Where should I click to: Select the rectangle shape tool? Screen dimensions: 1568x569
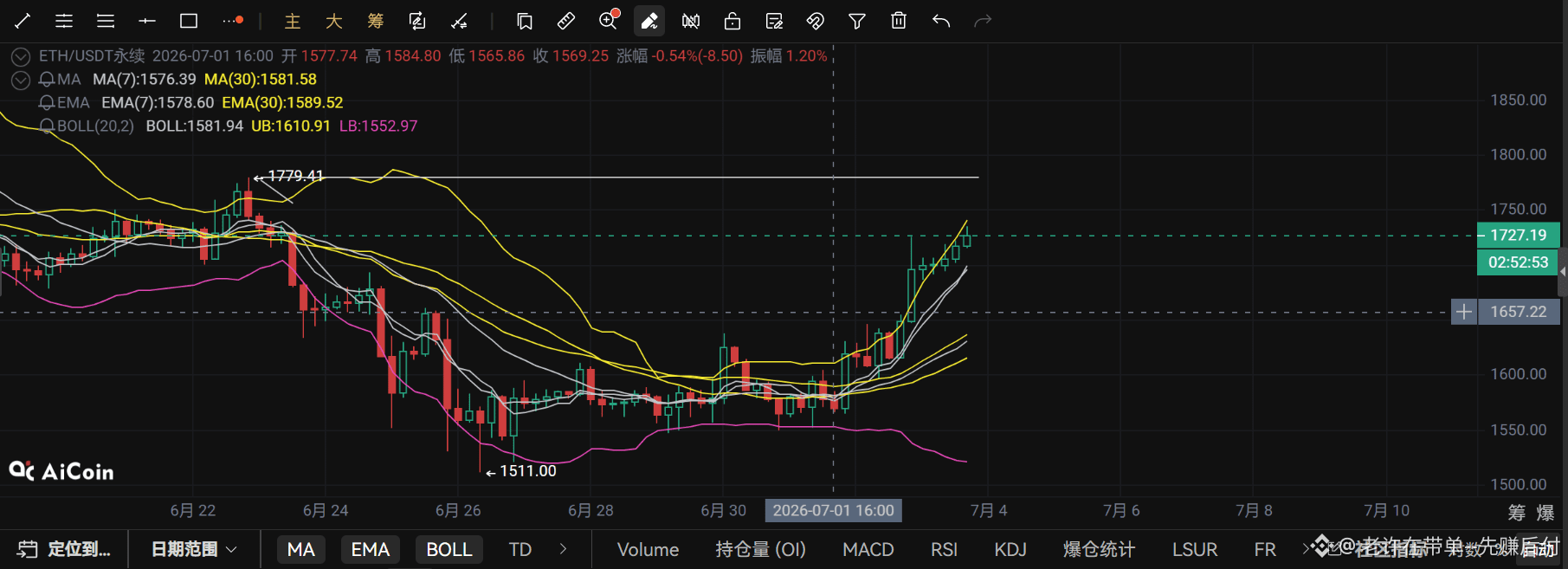189,21
